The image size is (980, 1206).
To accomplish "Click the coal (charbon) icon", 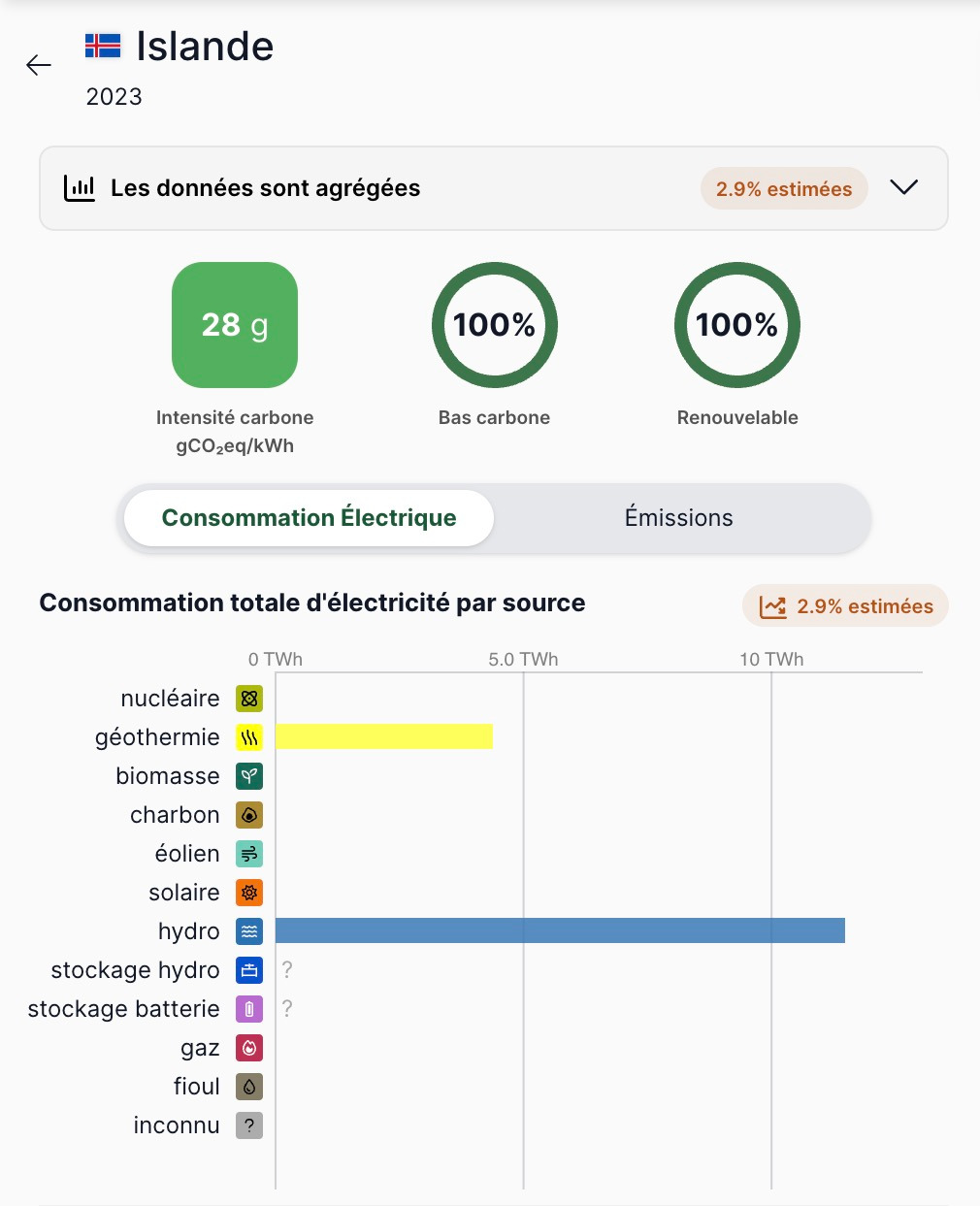I will [249, 815].
